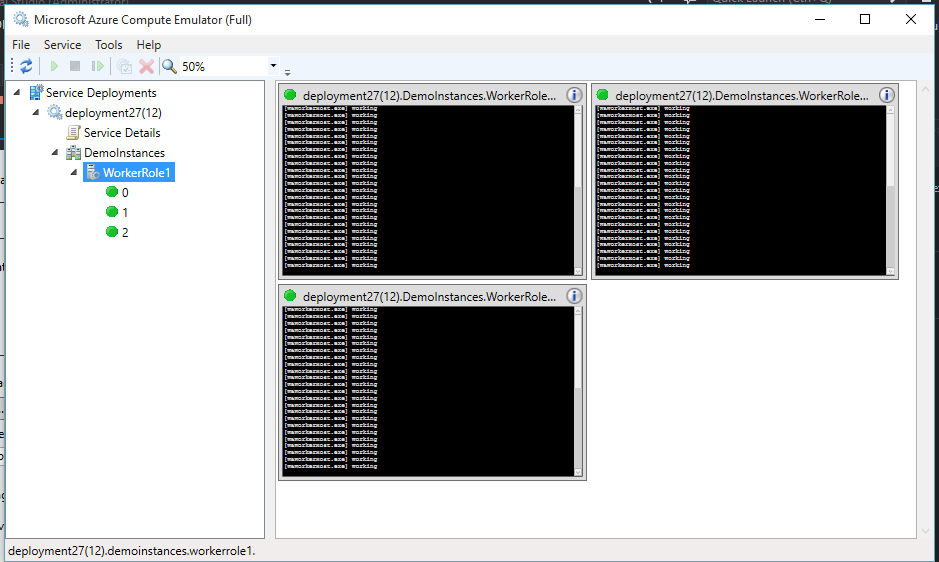Viewport: 939px width, 562px height.
Task: Click the emulator title bar app icon
Action: pyautogui.click(x=21, y=19)
